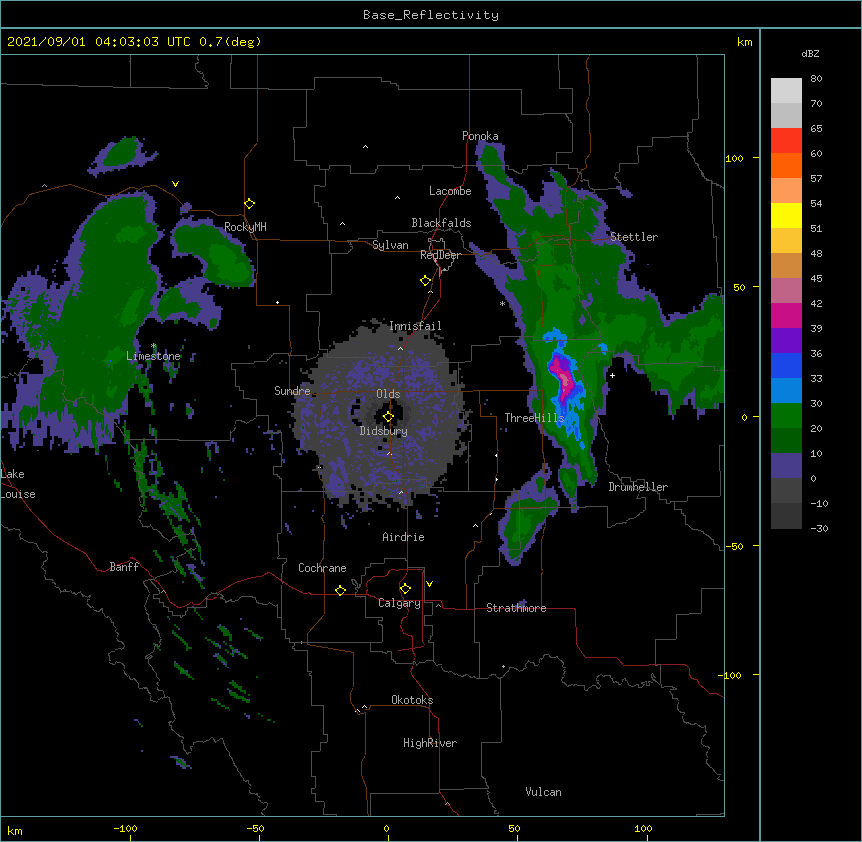Pick the light blue 33 dBZ legend swatch
862x842 pixels.
tap(786, 391)
